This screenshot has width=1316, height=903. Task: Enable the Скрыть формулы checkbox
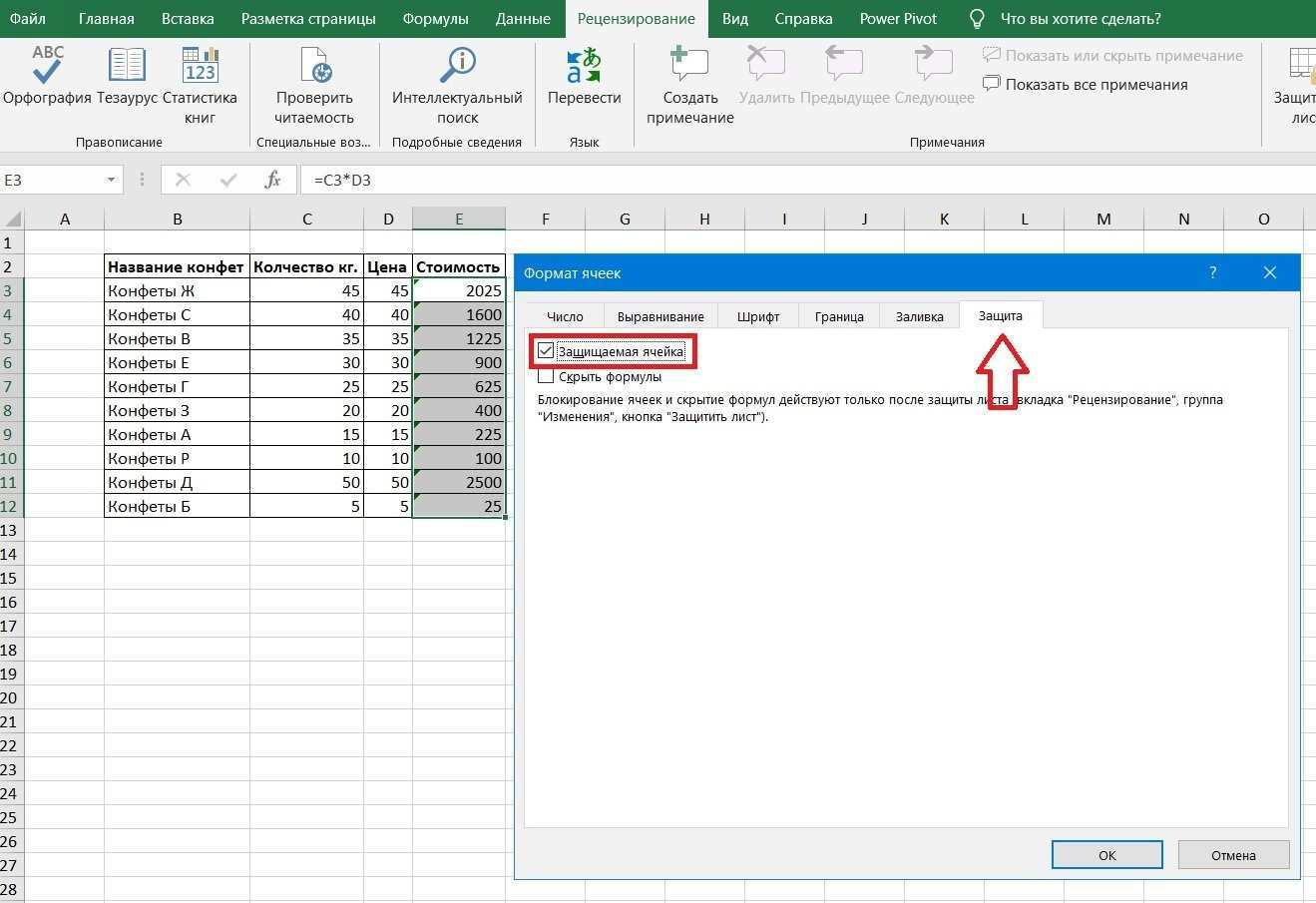coord(546,377)
